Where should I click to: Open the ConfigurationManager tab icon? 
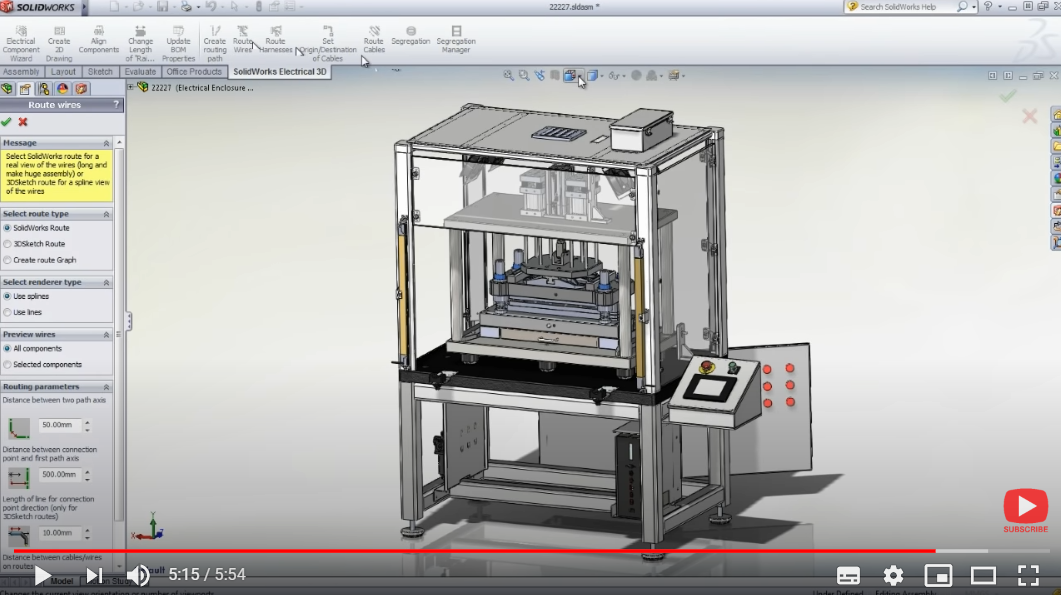[x=44, y=89]
